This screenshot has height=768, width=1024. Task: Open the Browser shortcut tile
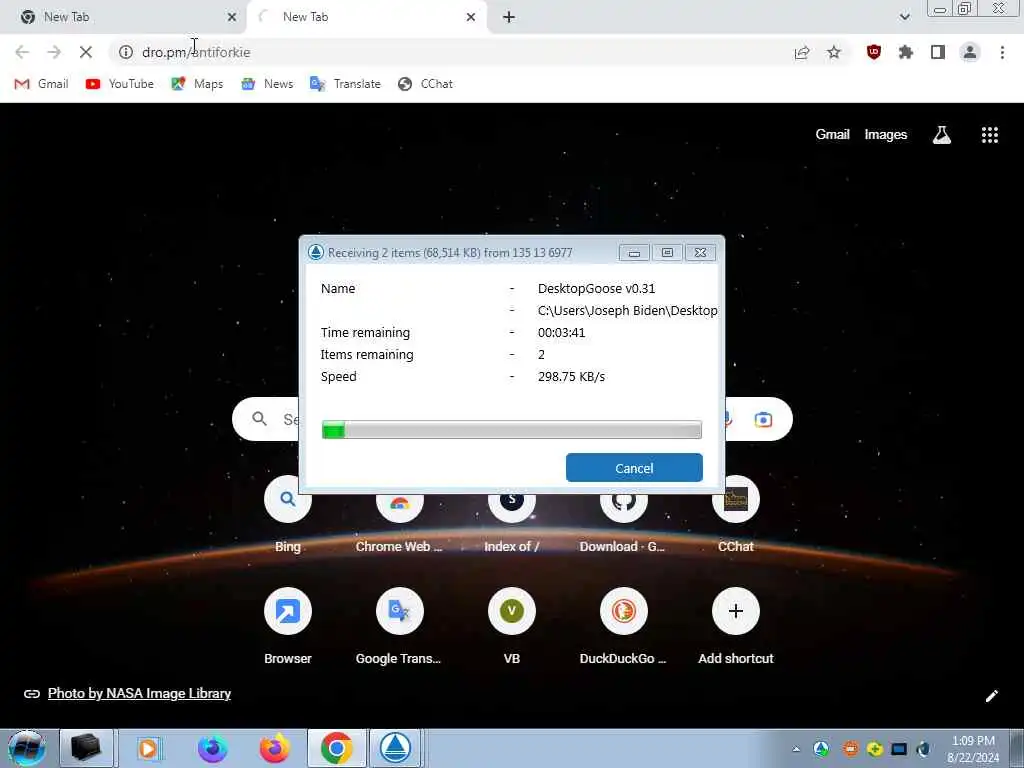pos(287,626)
